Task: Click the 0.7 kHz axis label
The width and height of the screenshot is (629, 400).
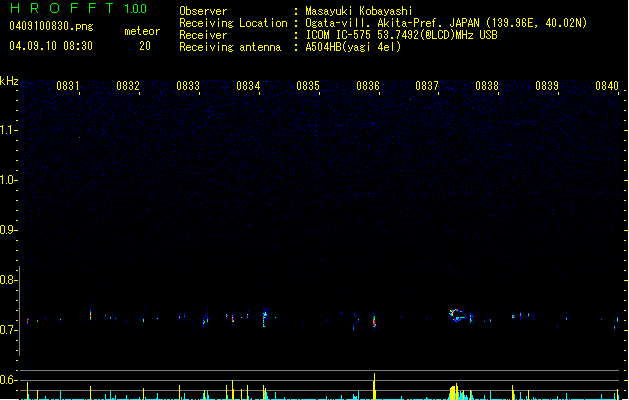Action: point(8,330)
